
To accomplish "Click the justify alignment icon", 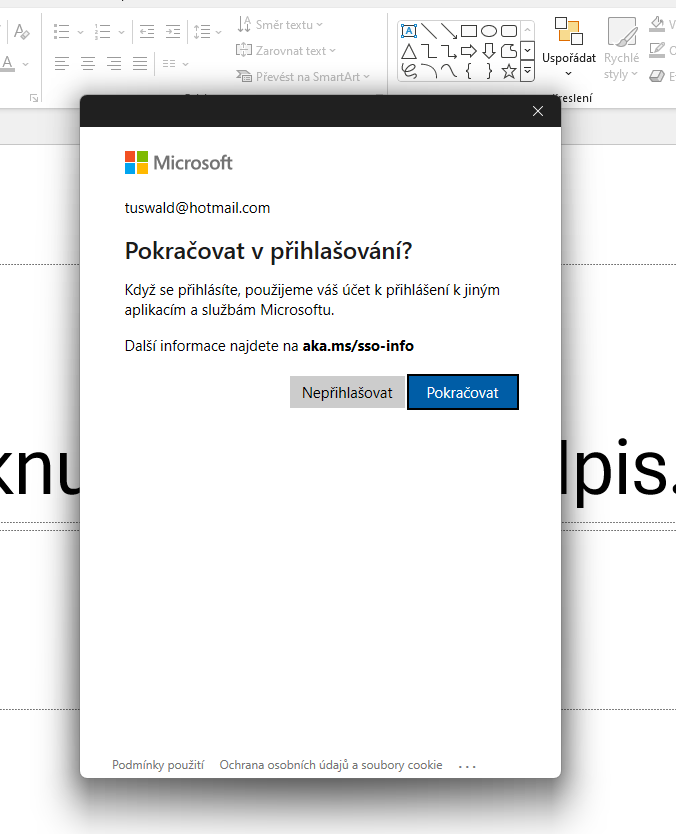I will pyautogui.click(x=140, y=64).
